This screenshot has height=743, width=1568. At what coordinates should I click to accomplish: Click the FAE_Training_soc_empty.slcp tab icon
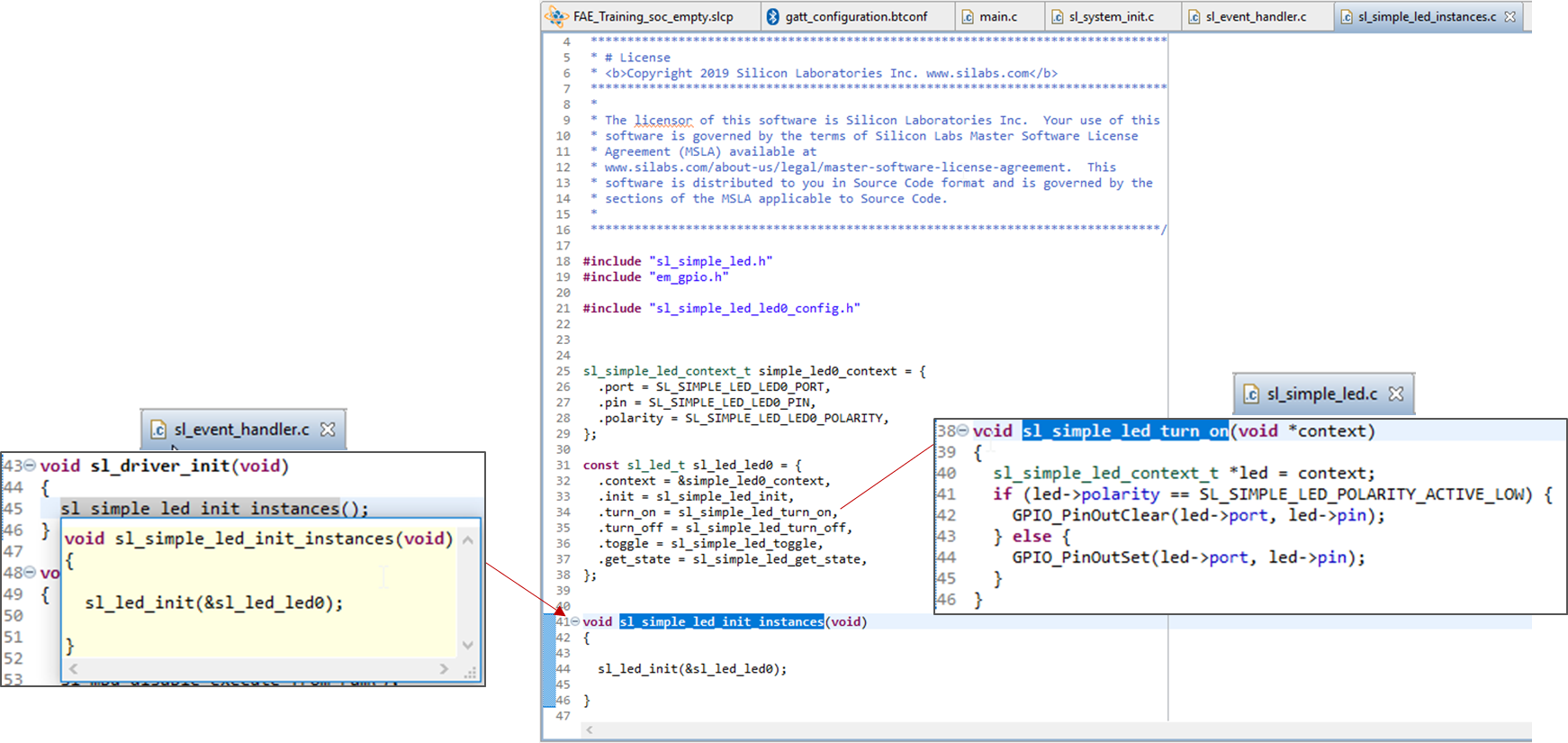pyautogui.click(x=557, y=16)
